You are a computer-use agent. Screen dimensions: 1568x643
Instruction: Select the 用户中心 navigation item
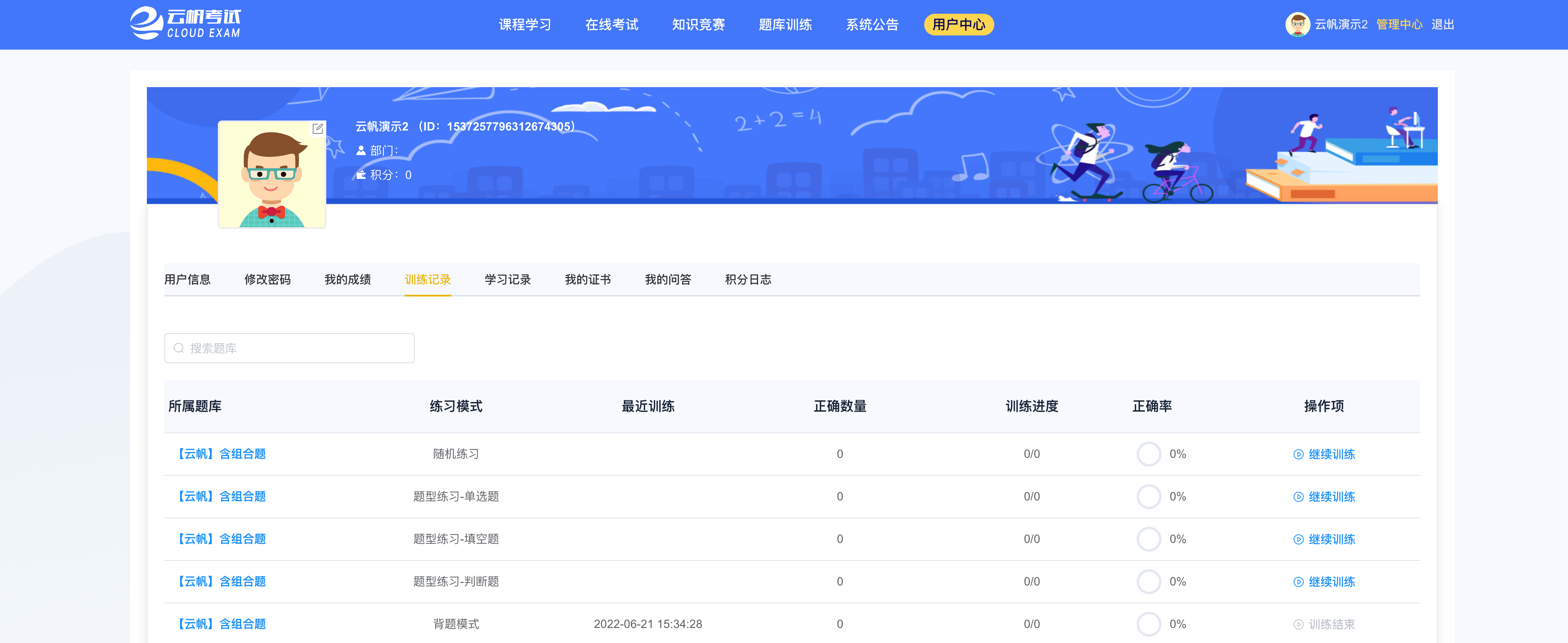tap(959, 24)
